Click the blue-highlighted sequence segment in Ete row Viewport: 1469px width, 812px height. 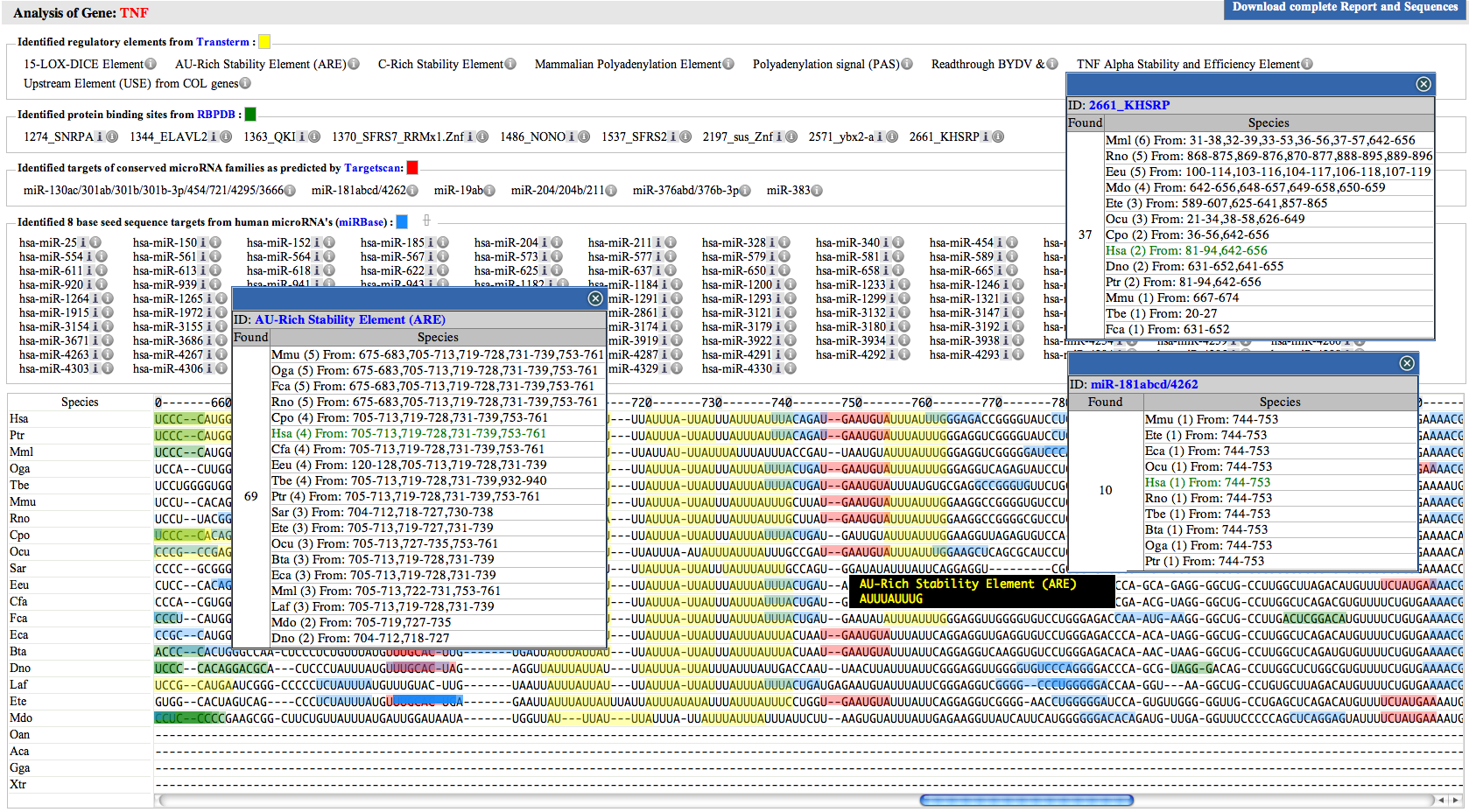(427, 700)
